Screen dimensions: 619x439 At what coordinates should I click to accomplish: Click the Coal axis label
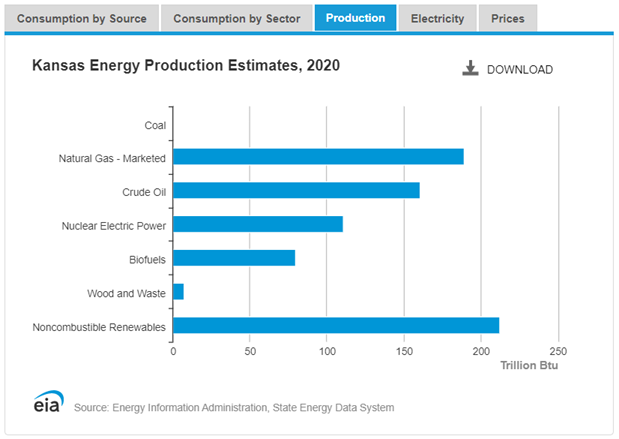(x=154, y=125)
